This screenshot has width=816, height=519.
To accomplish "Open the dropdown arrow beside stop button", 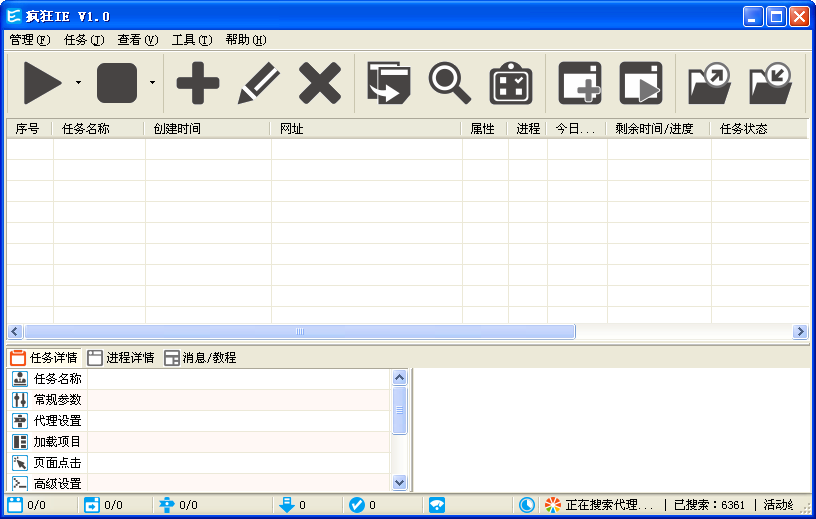I will (152, 82).
